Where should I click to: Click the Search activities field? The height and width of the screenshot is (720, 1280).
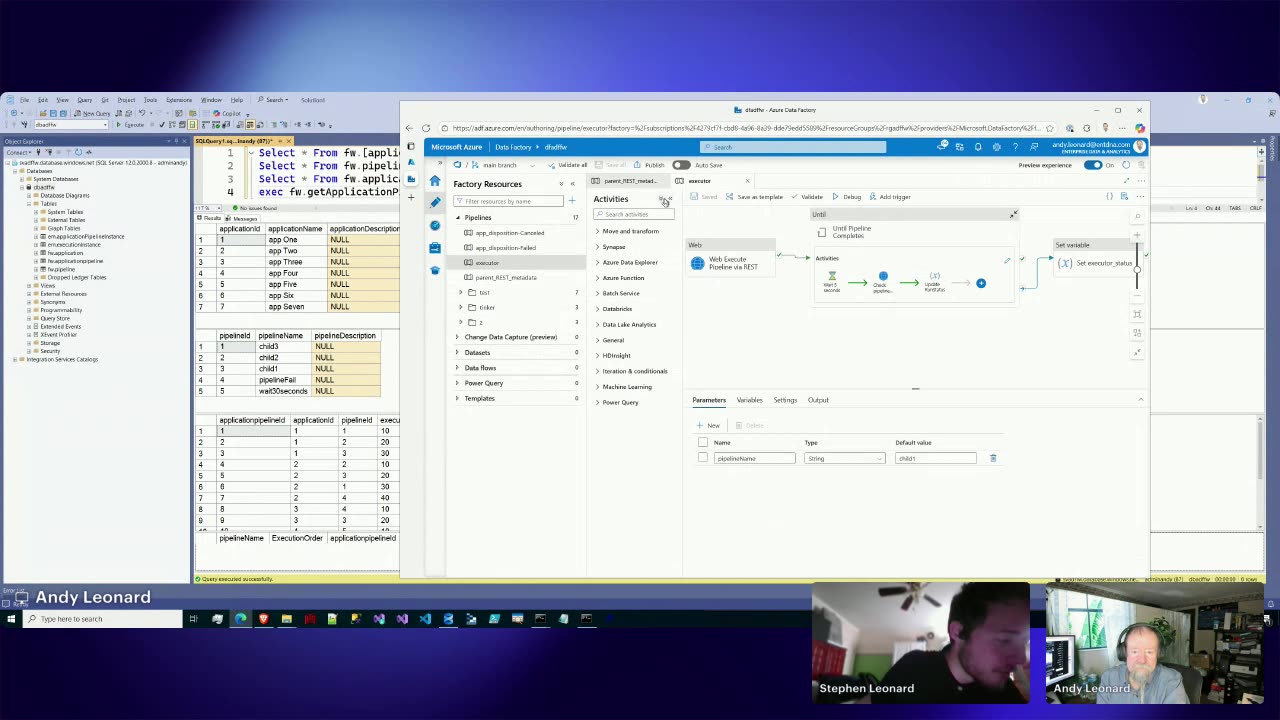tap(634, 214)
